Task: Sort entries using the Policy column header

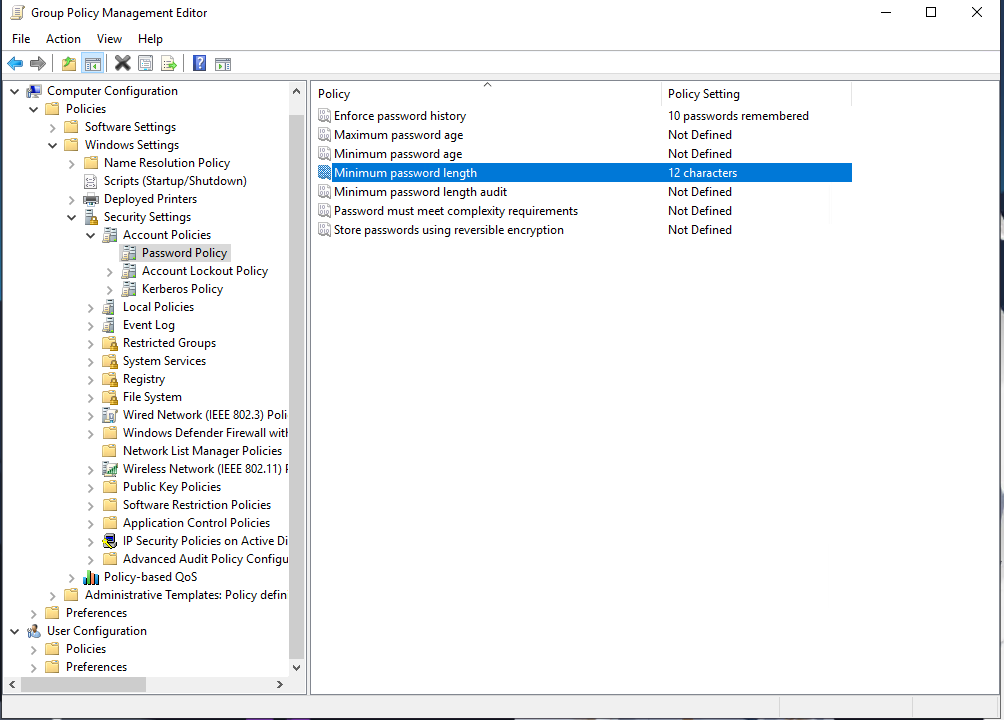Action: click(x=485, y=93)
